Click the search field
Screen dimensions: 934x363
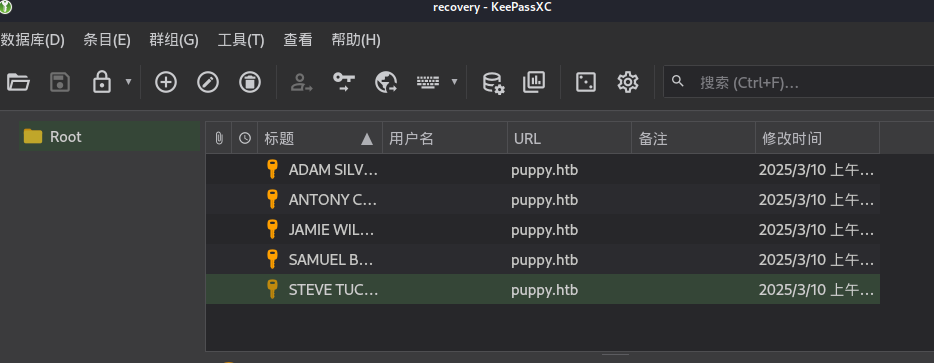[x=798, y=82]
